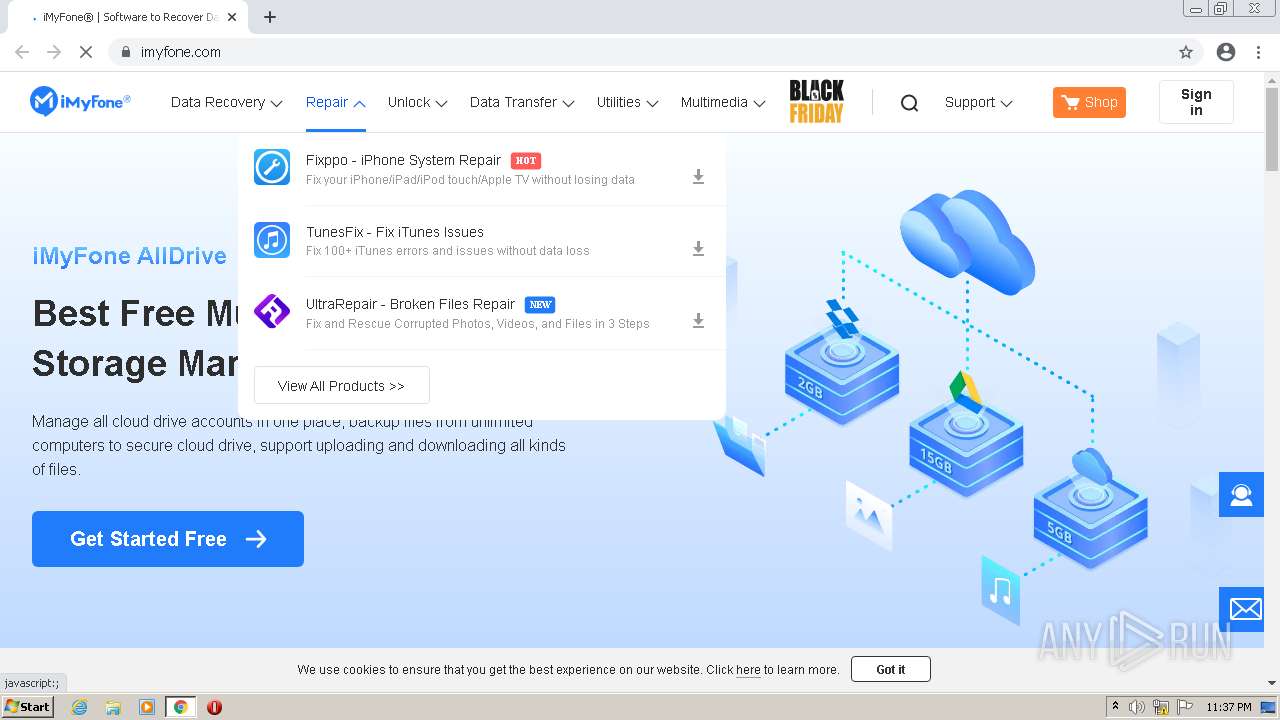The width and height of the screenshot is (1280, 720).
Task: Expand the Multimedia menu
Action: [x=723, y=102]
